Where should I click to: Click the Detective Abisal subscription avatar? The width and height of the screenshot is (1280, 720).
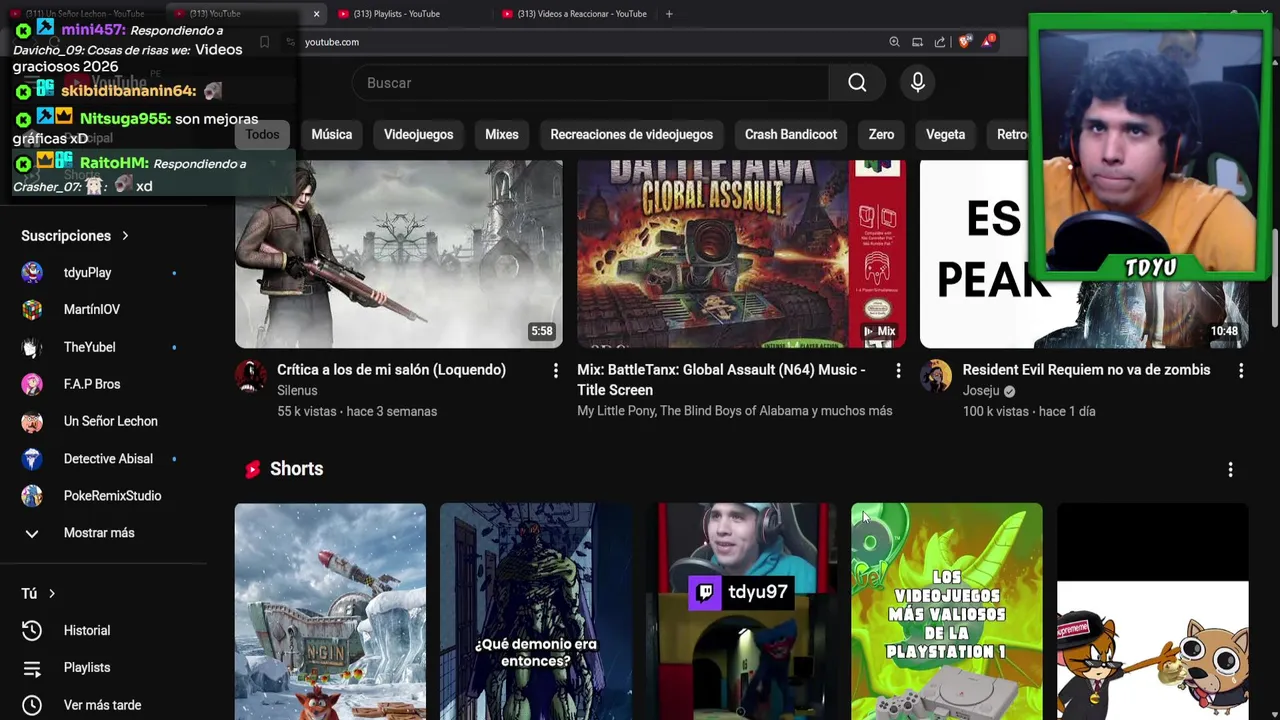[32, 459]
